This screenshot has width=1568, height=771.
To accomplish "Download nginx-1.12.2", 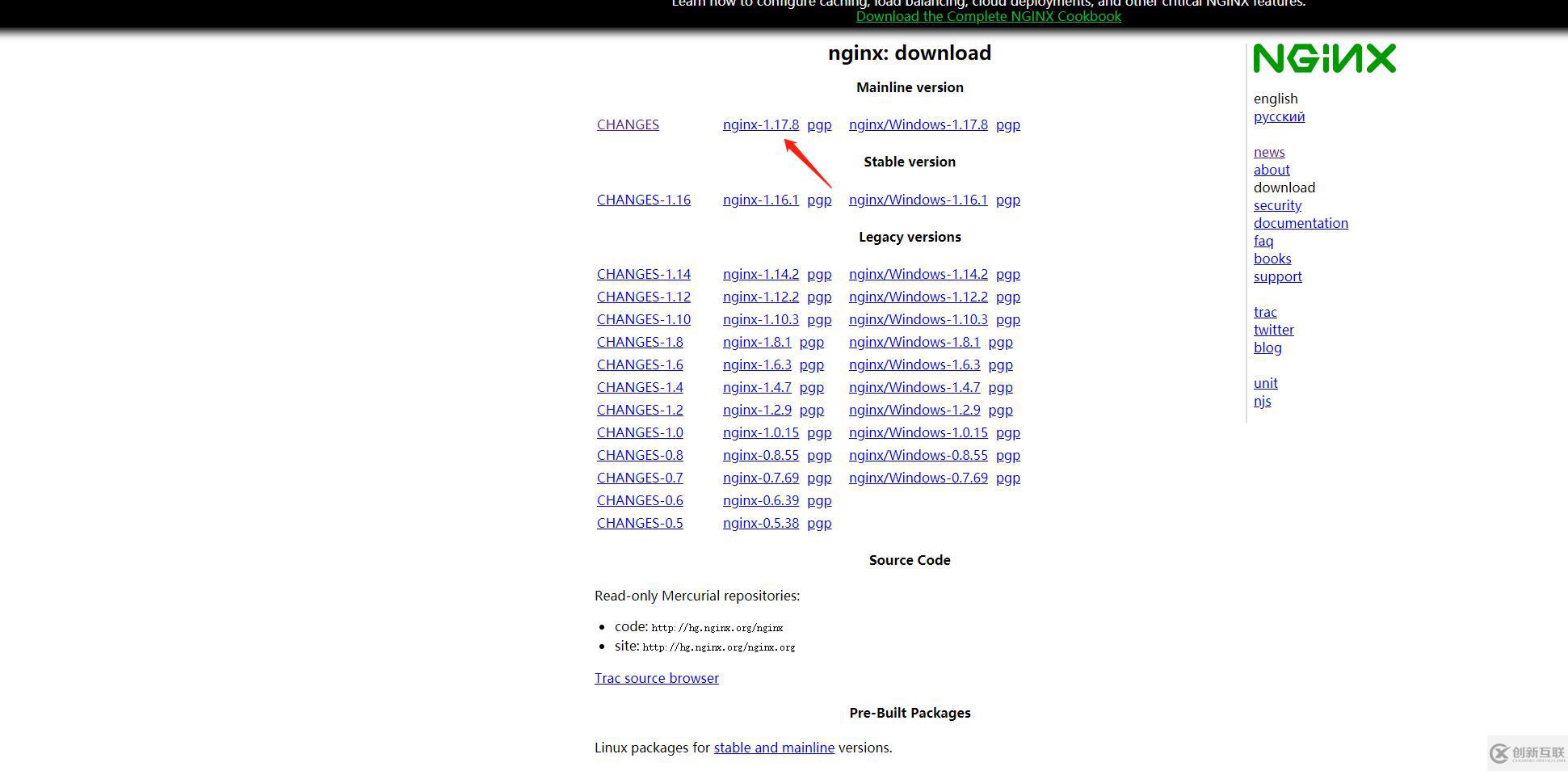I will 761,297.
